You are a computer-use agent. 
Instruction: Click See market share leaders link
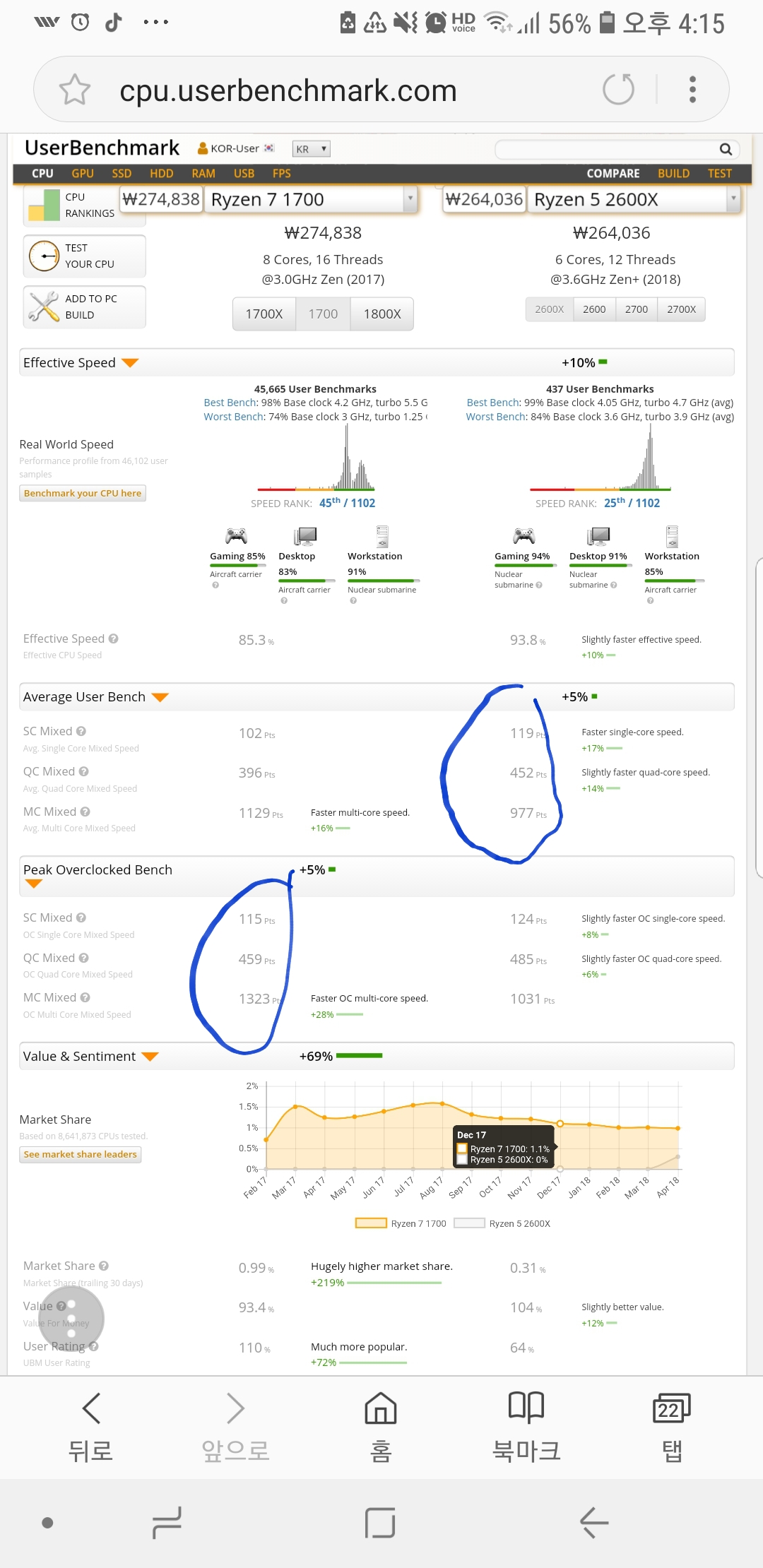point(81,1154)
